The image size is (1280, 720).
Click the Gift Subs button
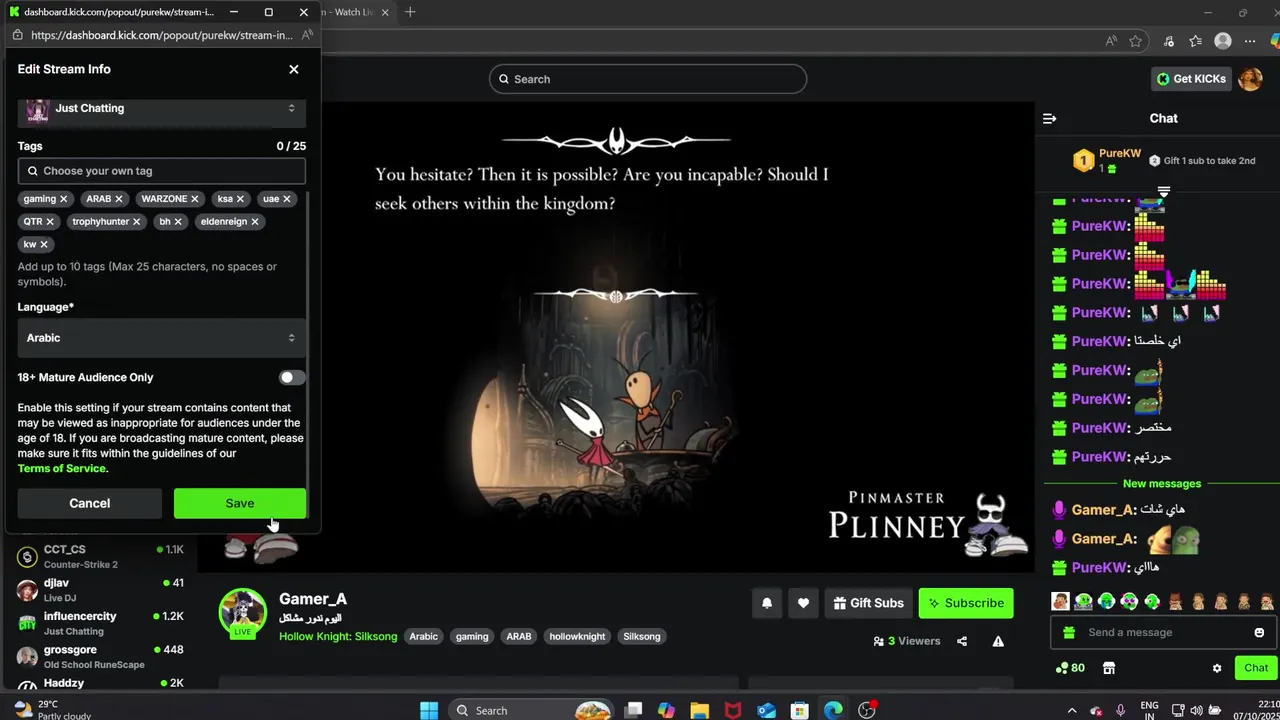[868, 603]
